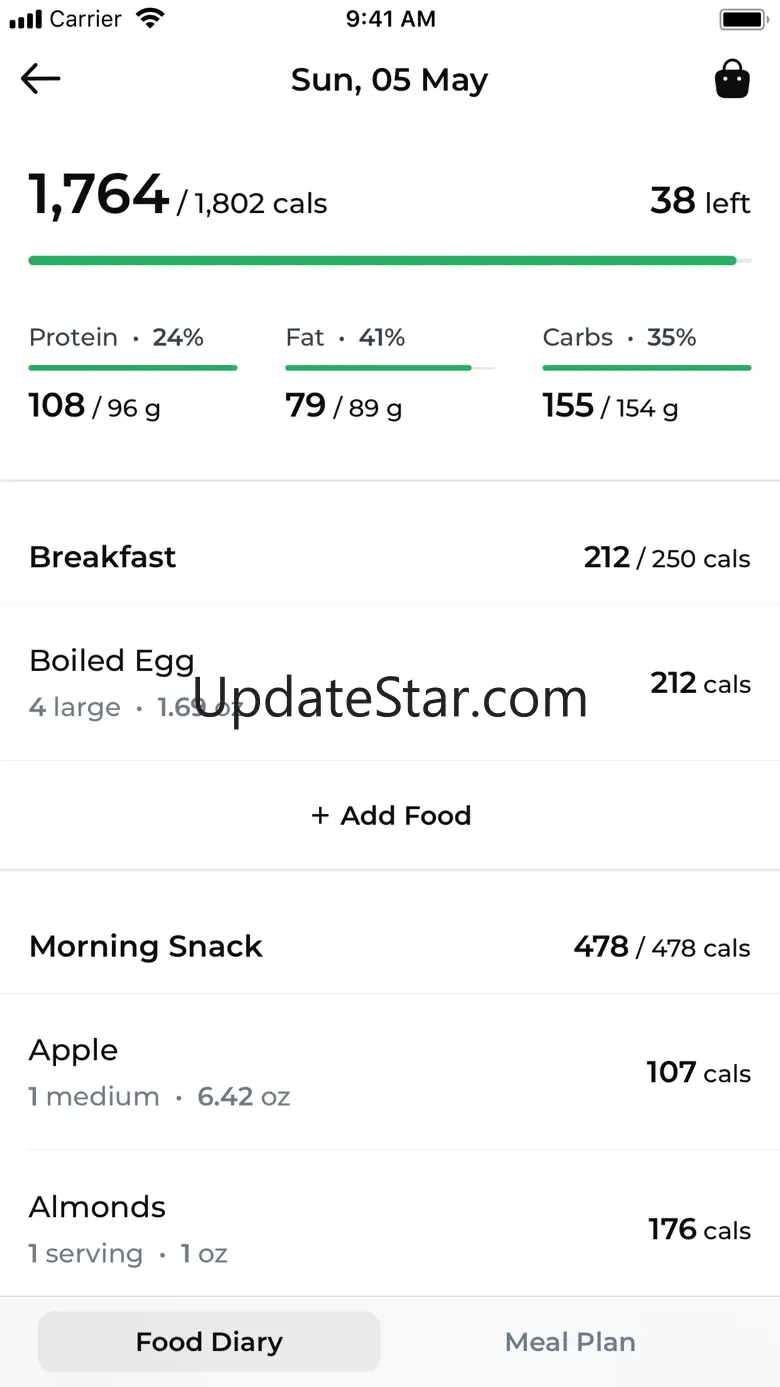
Task: Tap the 1,764 calories total
Action: click(98, 195)
